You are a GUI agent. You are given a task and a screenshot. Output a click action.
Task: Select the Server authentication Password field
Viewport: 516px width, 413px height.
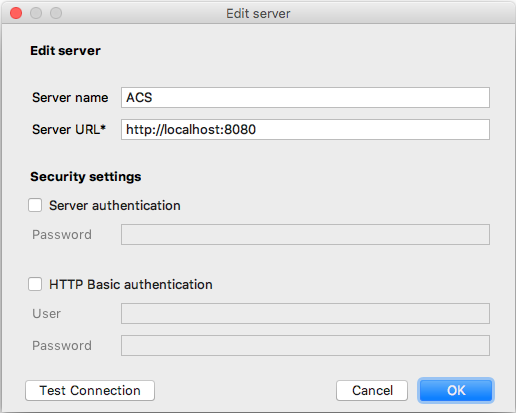pos(305,235)
